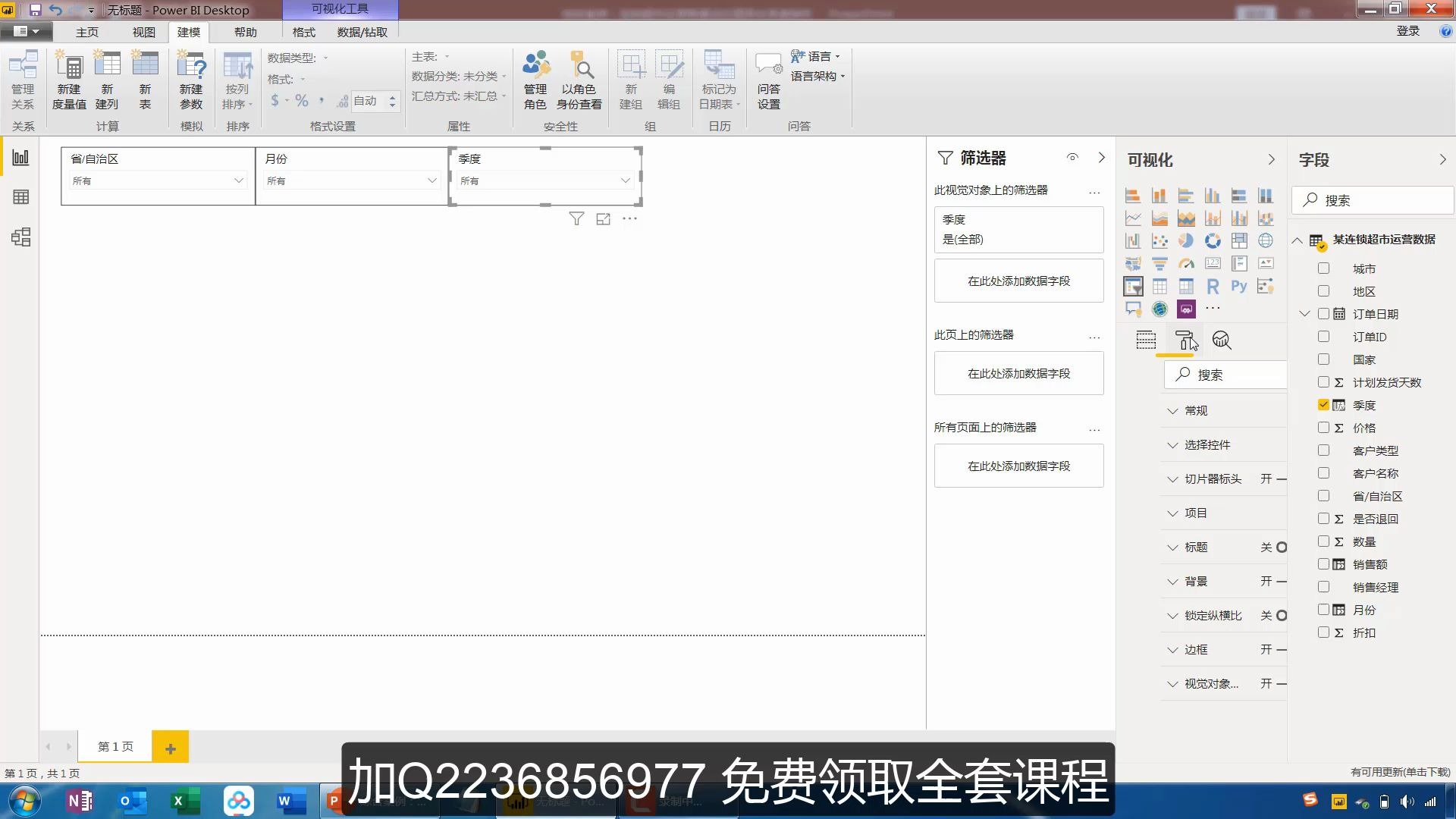
Task: Switch to Data view in left sidebar
Action: coord(20,197)
